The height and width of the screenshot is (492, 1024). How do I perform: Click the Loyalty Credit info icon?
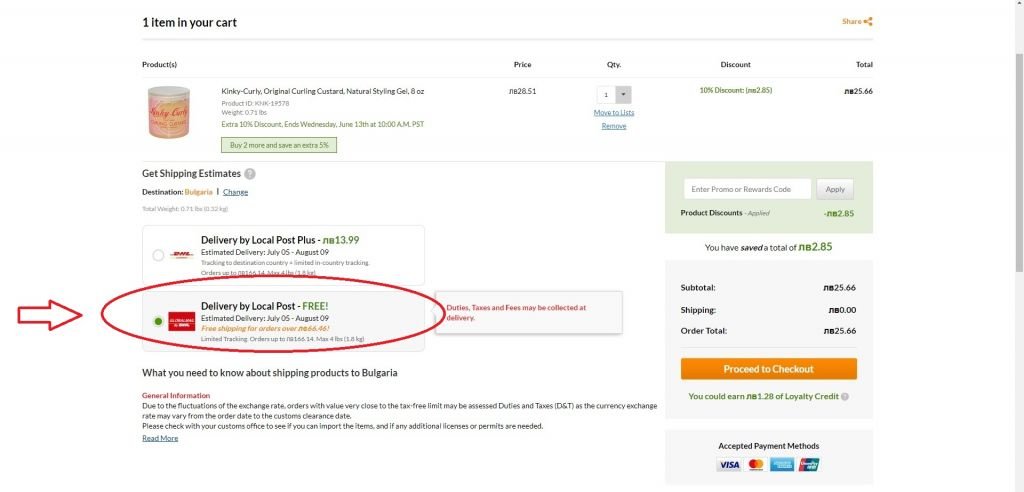click(845, 397)
